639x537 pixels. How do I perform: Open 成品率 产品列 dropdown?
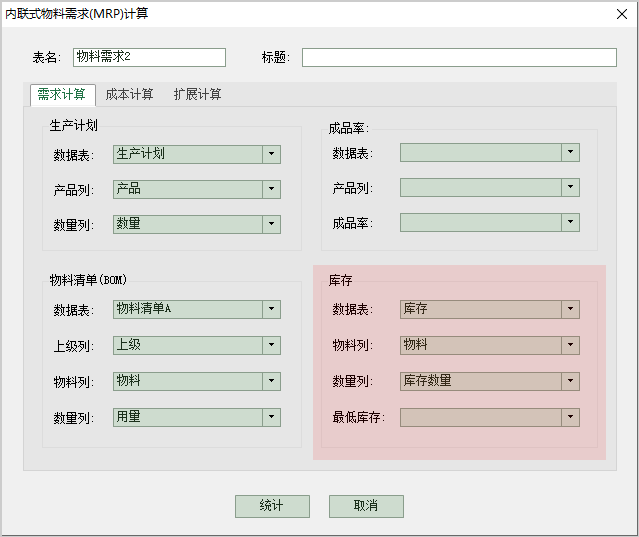click(570, 188)
